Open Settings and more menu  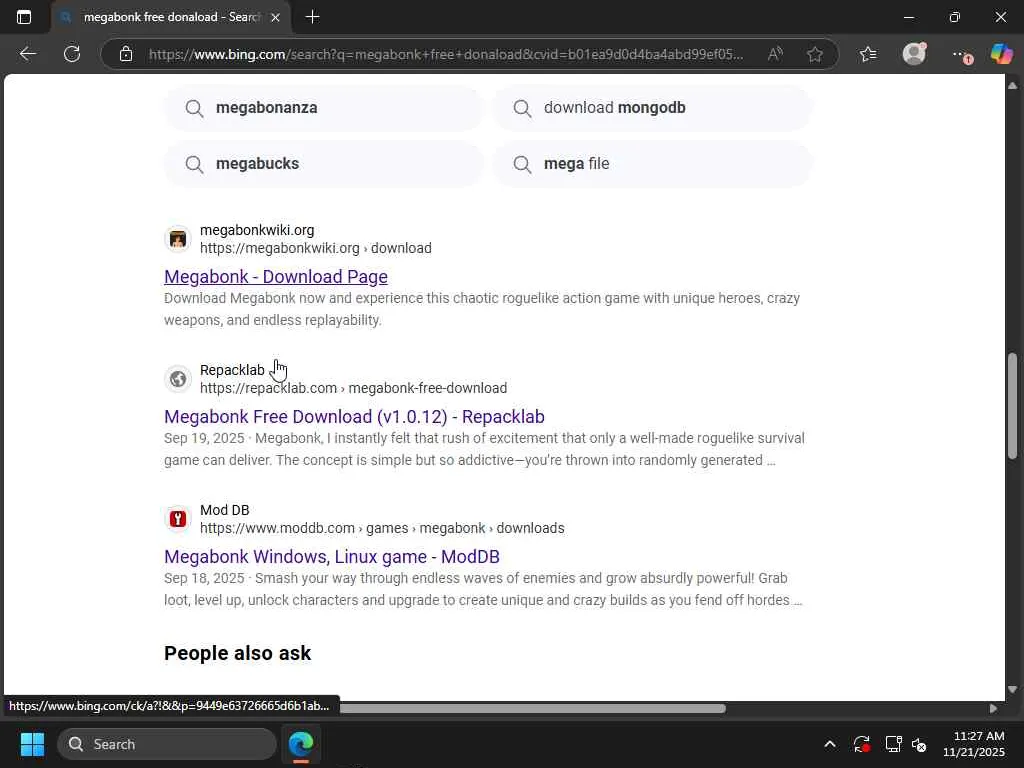961,55
